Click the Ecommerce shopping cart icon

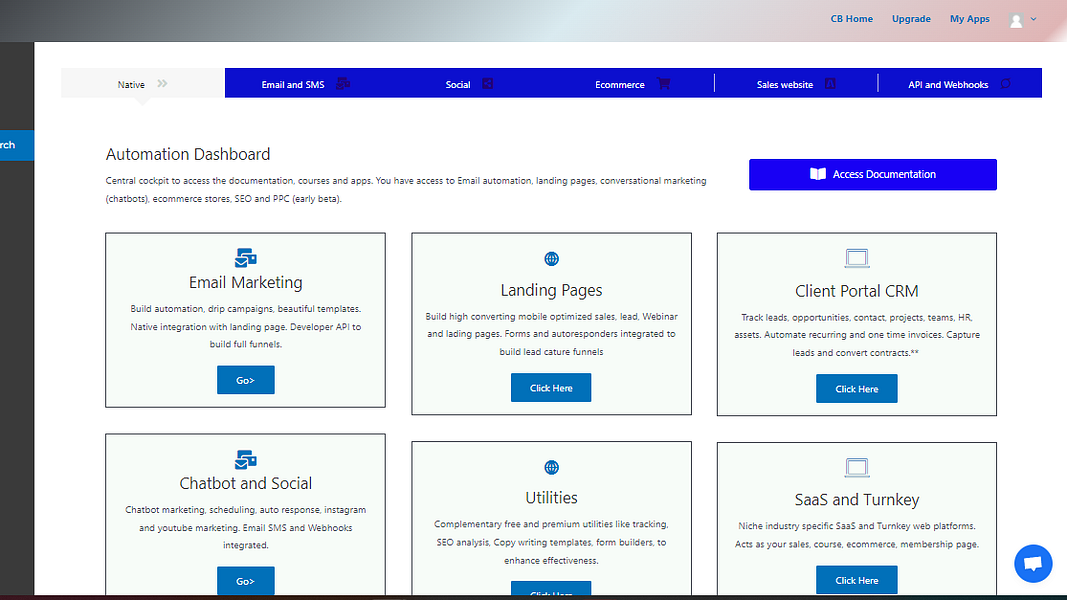pyautogui.click(x=663, y=84)
